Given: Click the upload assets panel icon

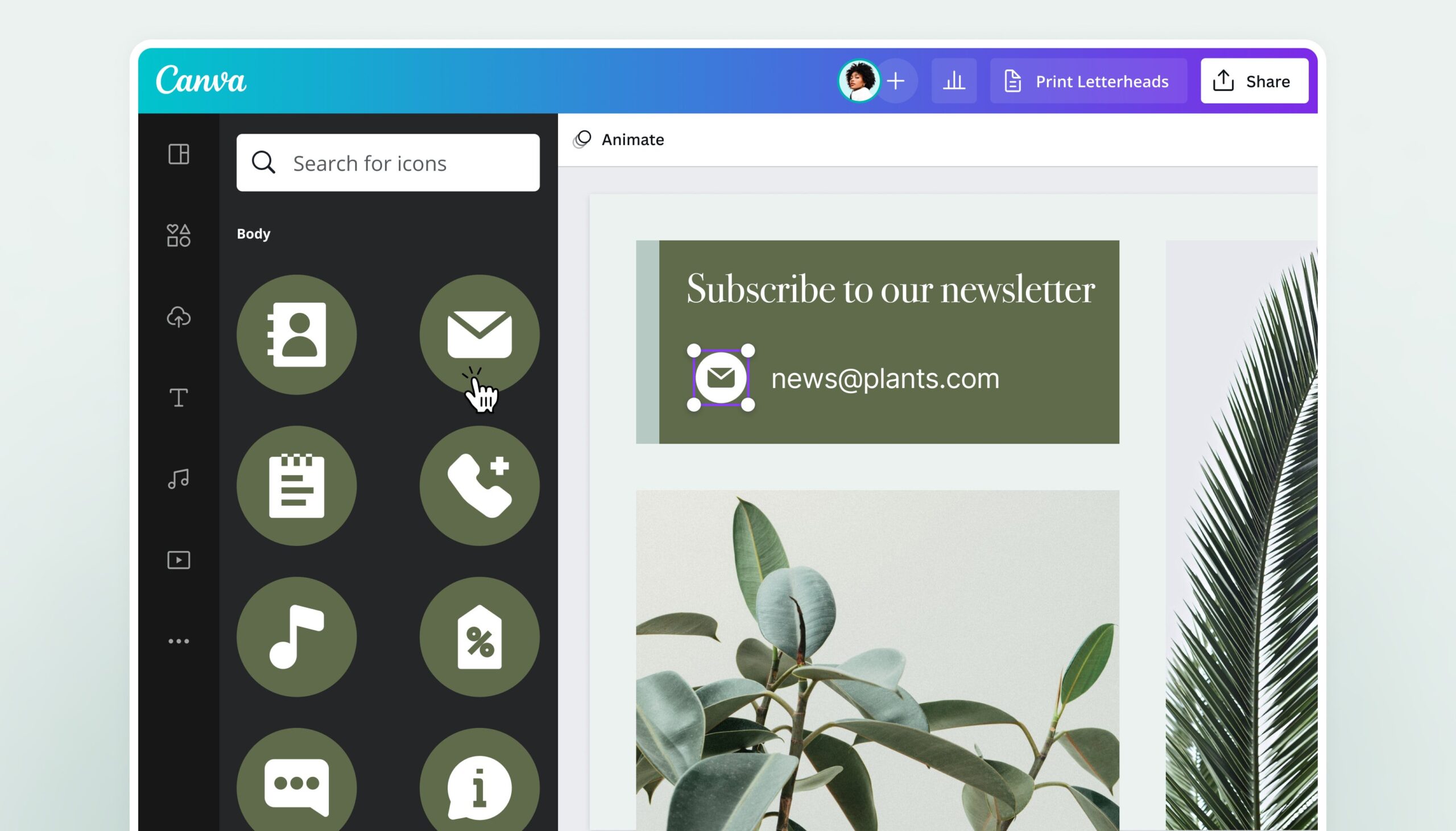Looking at the screenshot, I should coord(178,316).
